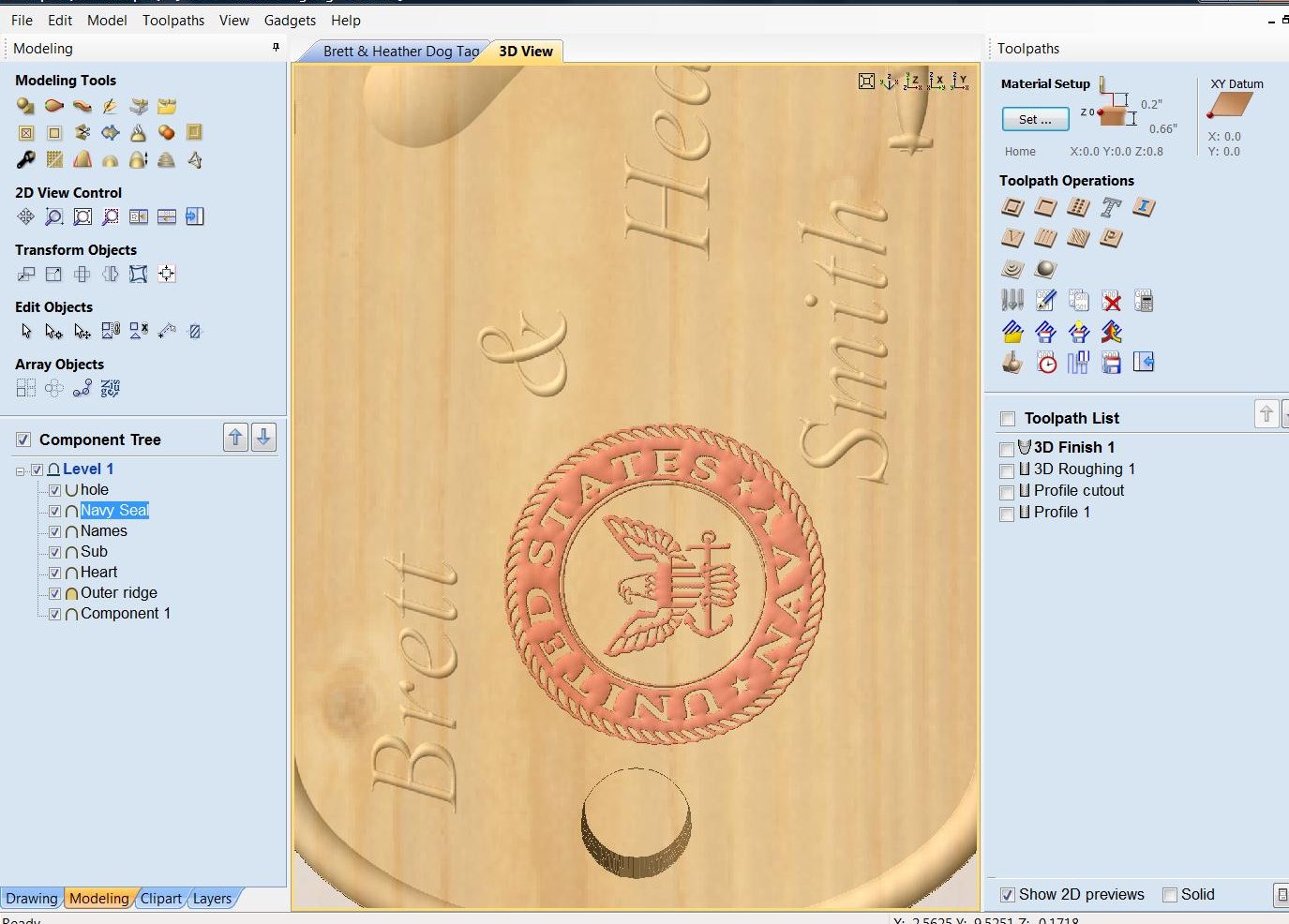1289x924 pixels.
Task: Click the wireframe boundary vector icon
Action: coord(195,159)
